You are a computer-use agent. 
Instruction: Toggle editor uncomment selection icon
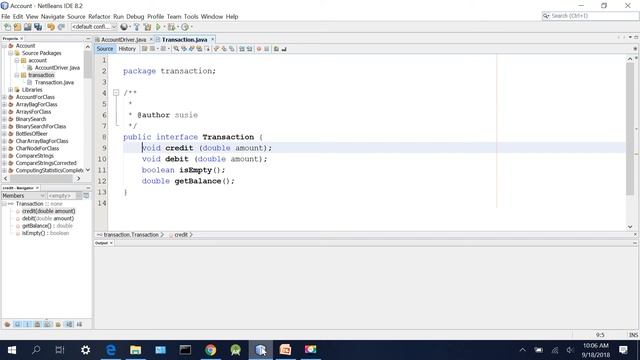point(284,49)
